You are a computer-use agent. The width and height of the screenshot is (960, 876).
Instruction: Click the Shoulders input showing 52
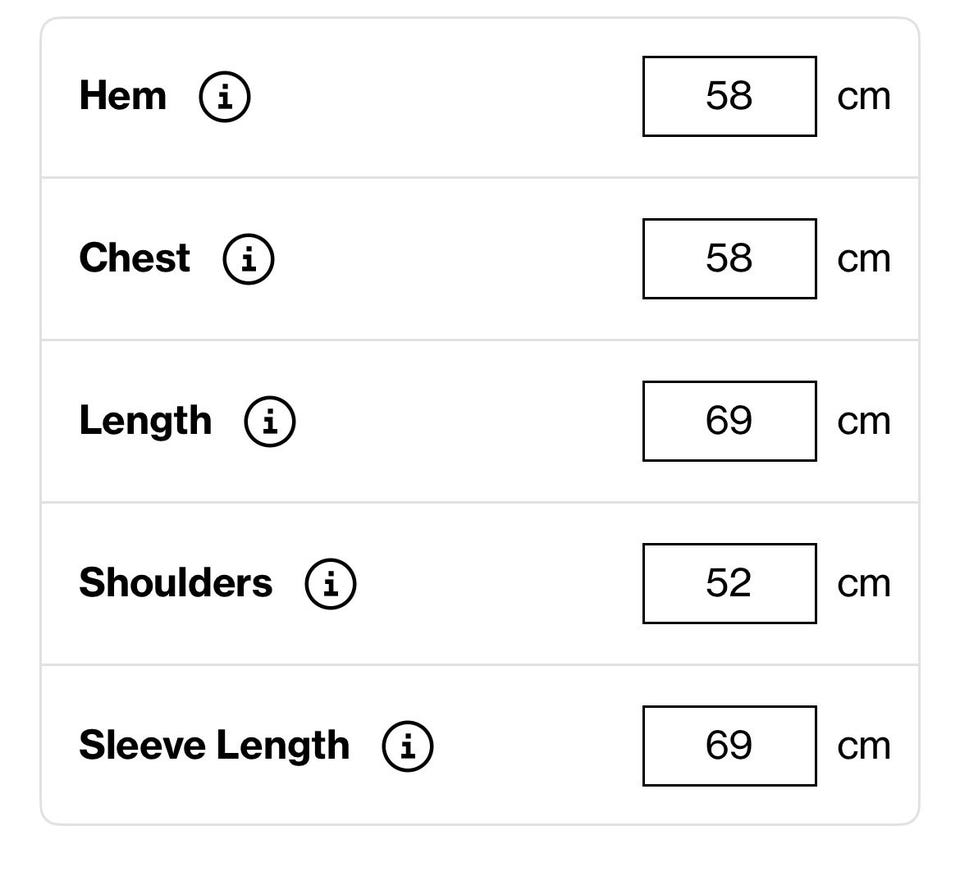coord(729,583)
